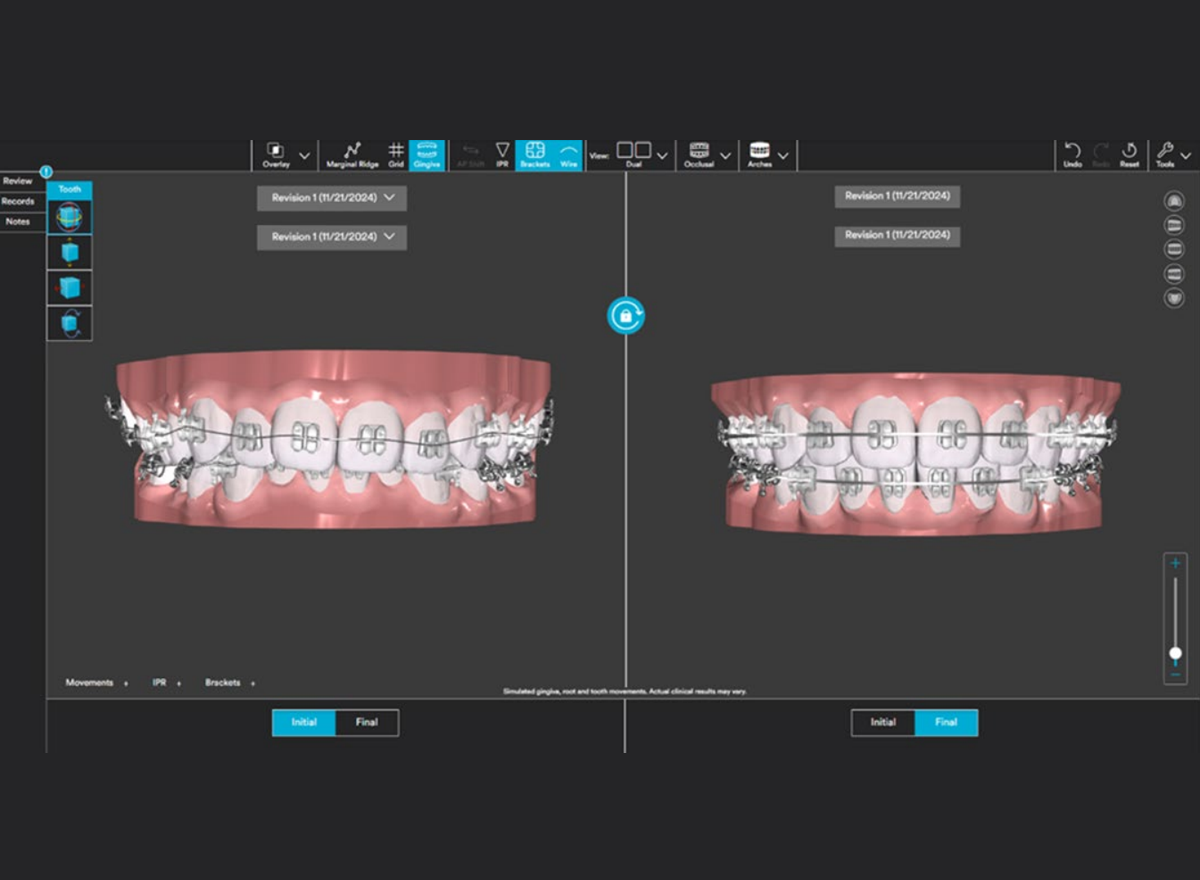Open the Tools dropdown menu
1200x880 pixels.
pyautogui.click(x=1185, y=156)
